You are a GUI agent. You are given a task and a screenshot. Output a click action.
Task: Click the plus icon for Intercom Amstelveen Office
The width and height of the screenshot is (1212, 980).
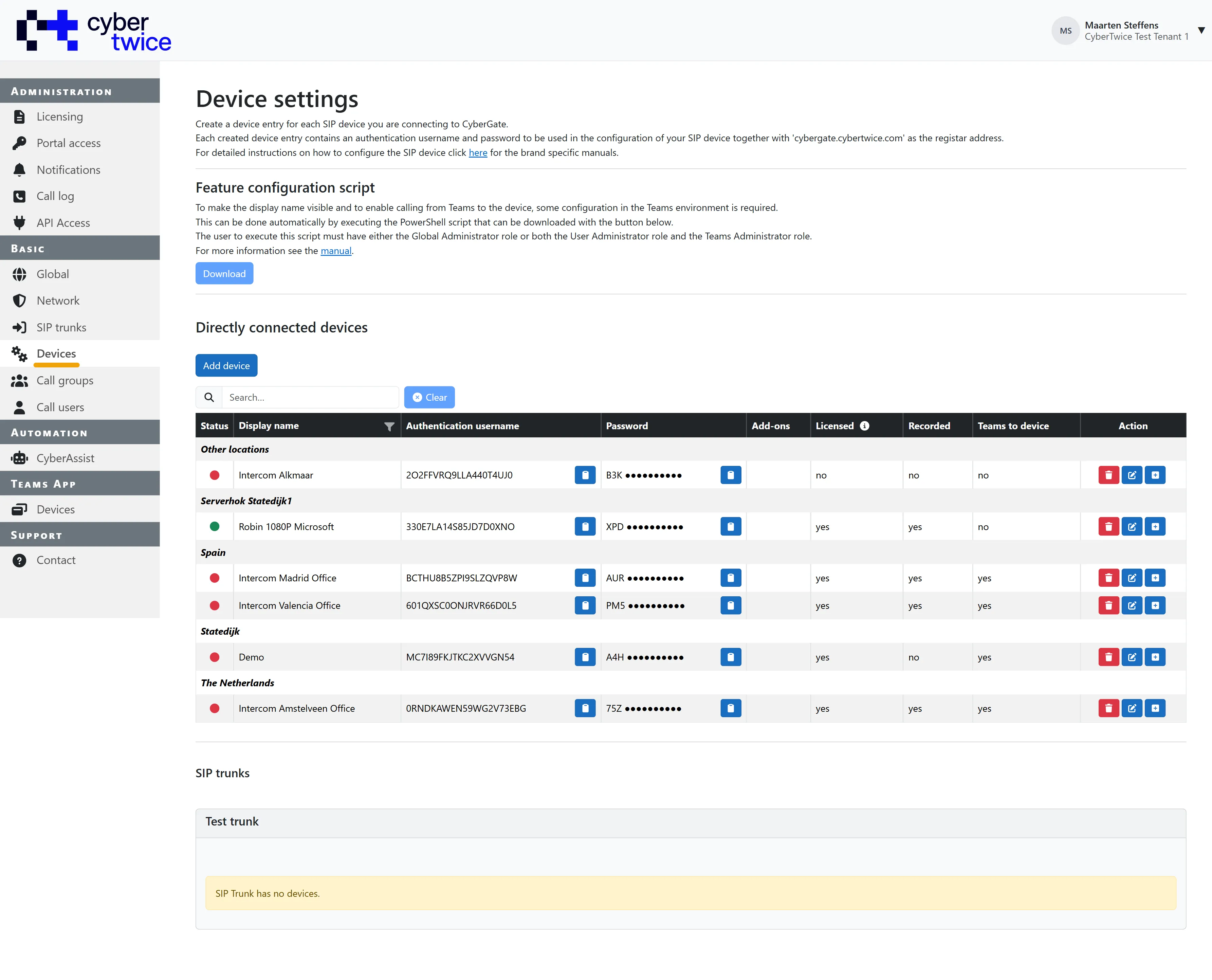(1155, 708)
